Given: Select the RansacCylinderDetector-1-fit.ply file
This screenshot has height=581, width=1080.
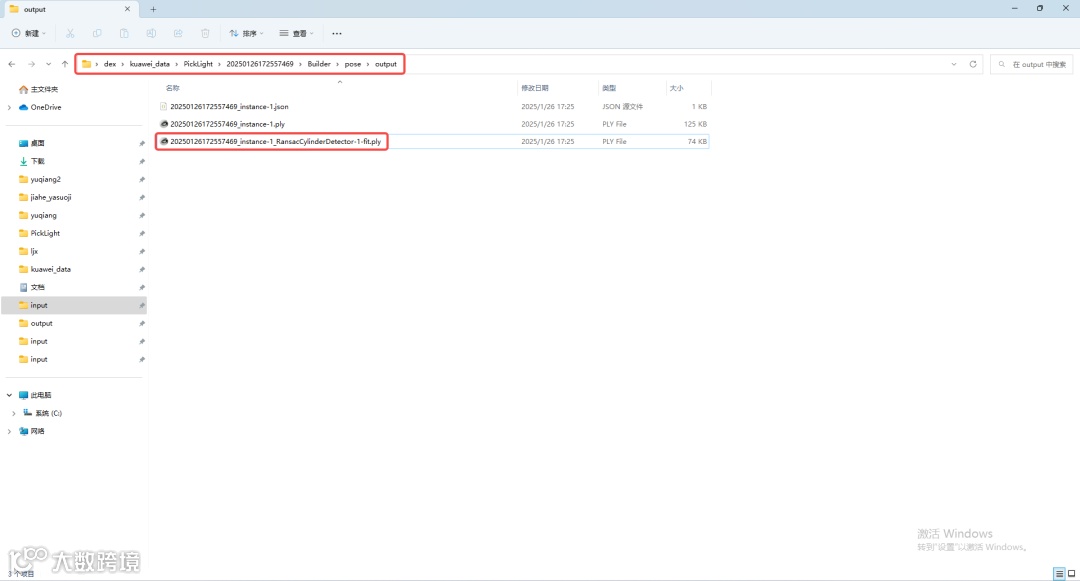Looking at the screenshot, I should click(x=275, y=141).
